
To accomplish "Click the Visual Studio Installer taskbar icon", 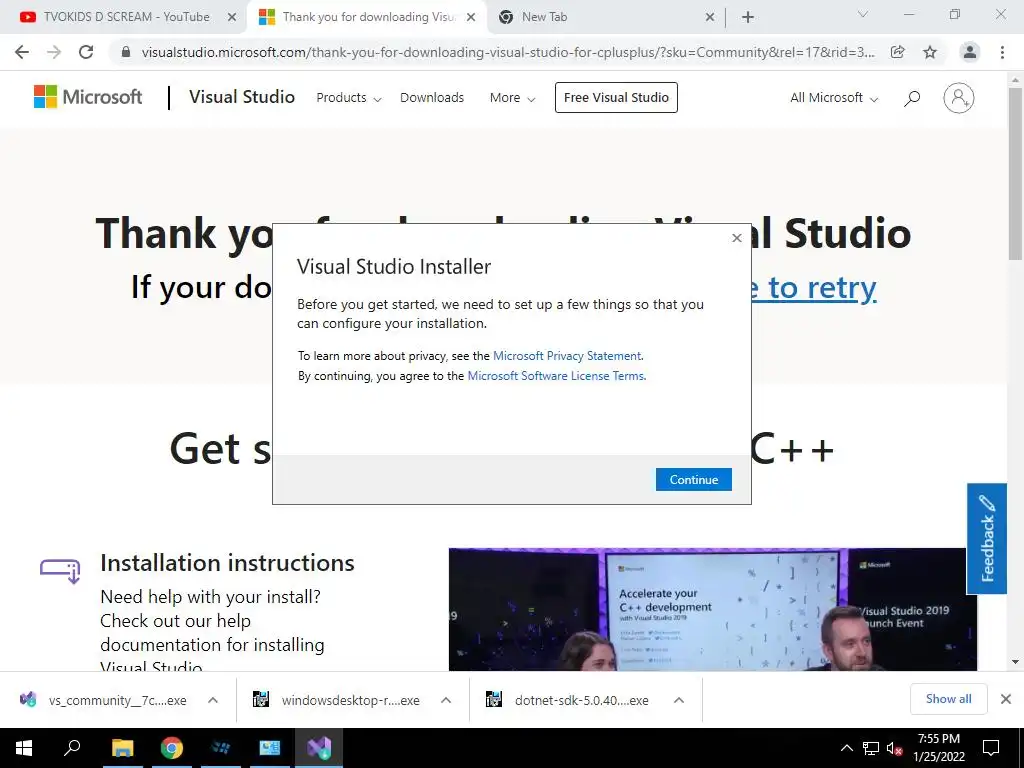I will (319, 748).
